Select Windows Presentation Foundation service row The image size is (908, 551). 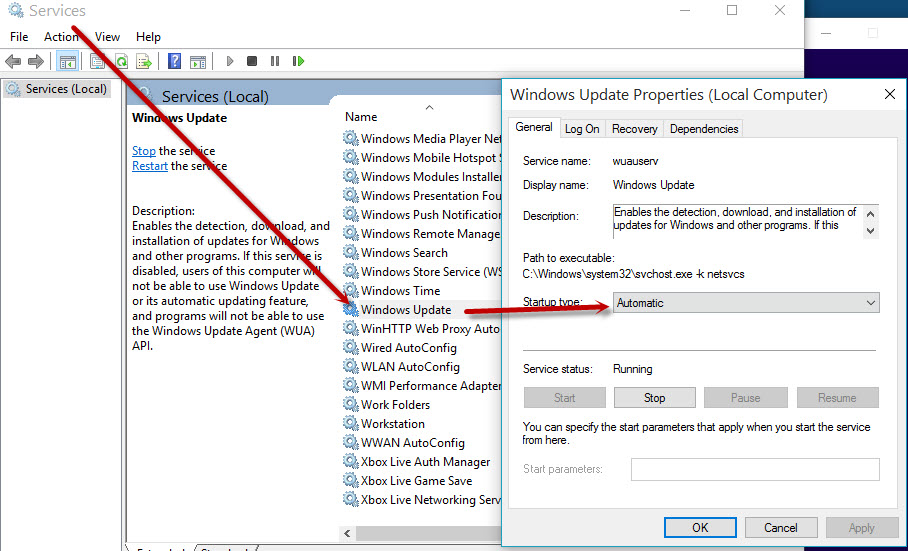(x=422, y=196)
